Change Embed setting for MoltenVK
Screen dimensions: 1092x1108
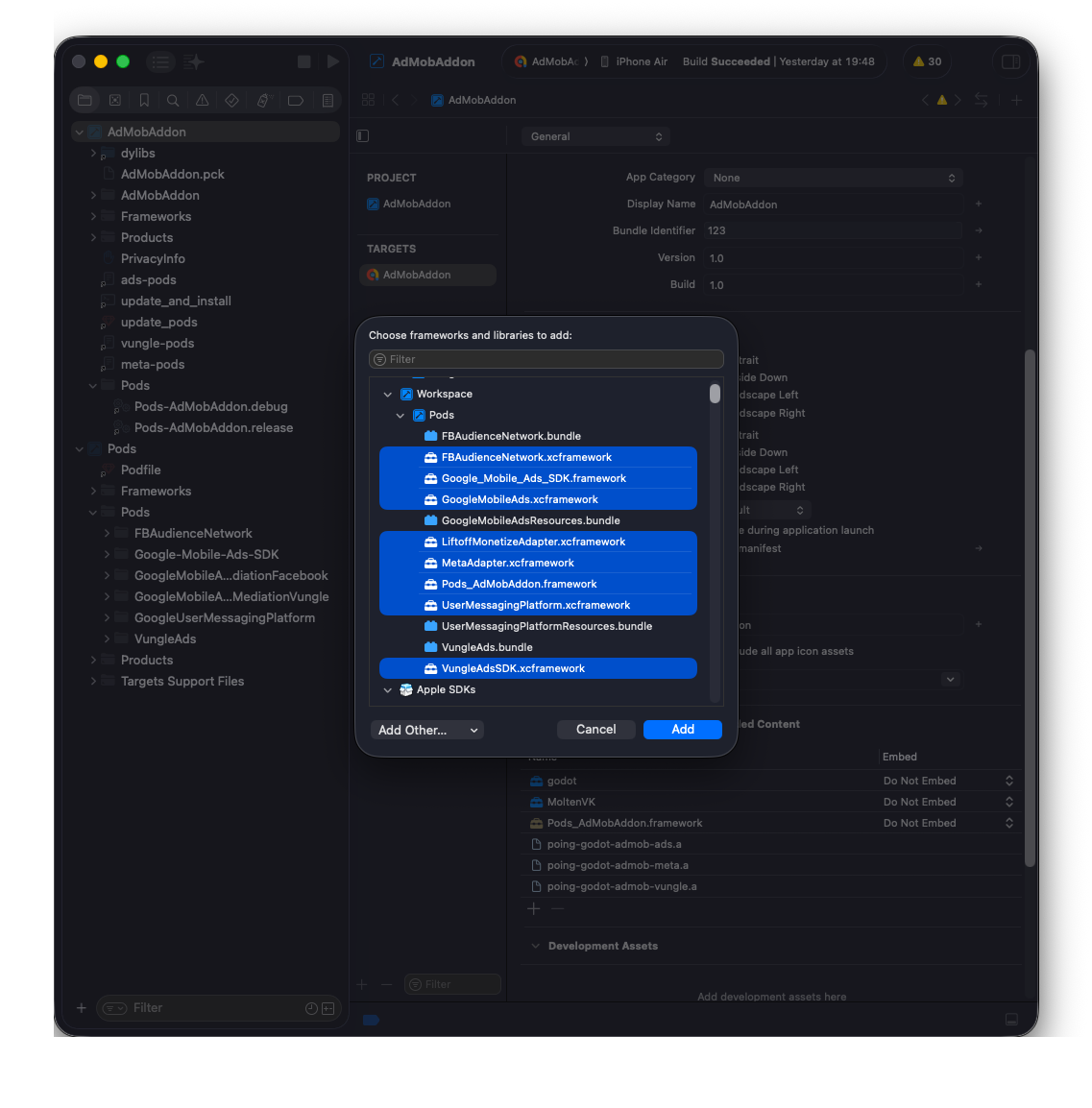pos(1008,802)
